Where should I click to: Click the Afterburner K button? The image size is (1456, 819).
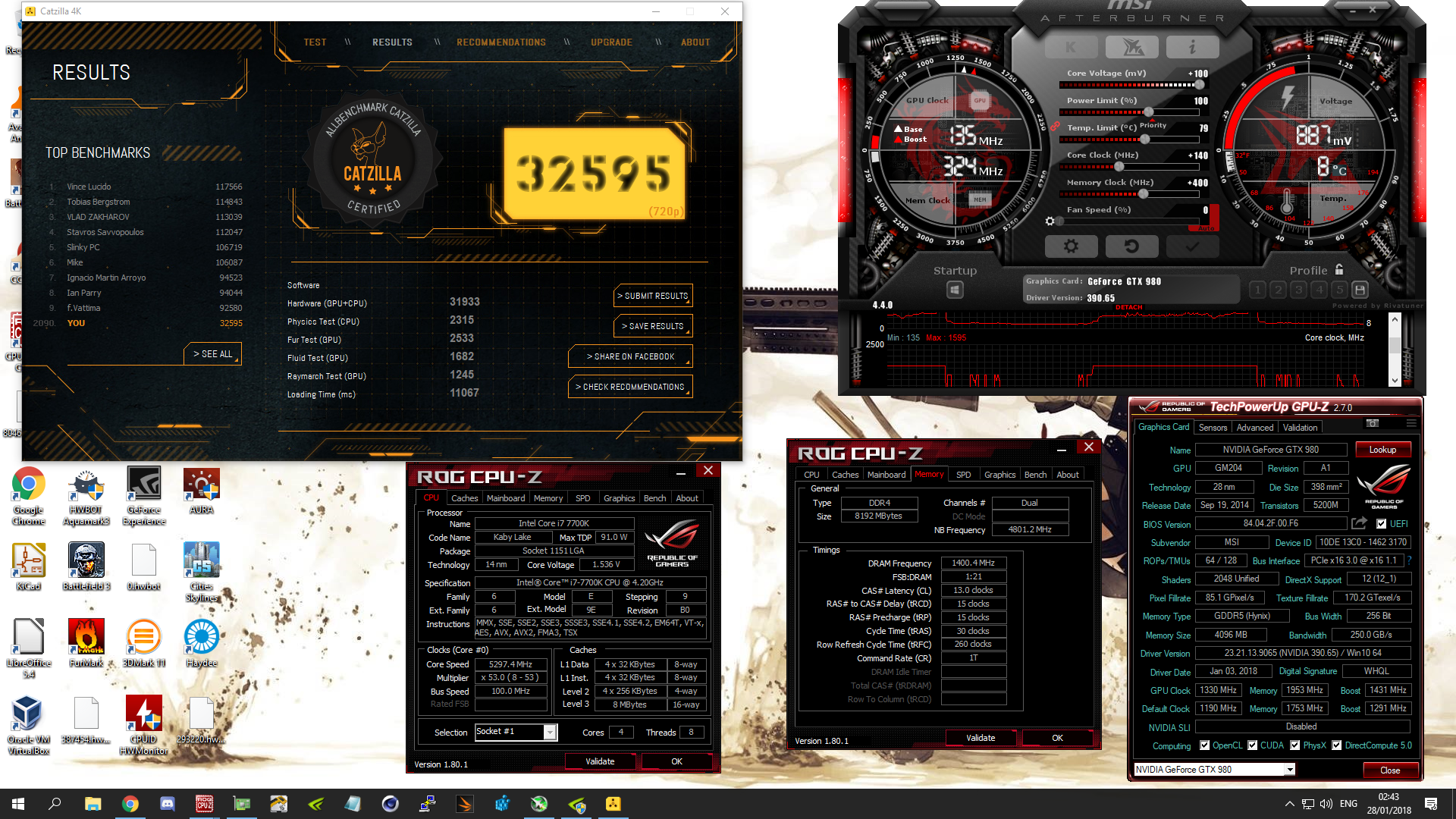click(1071, 47)
